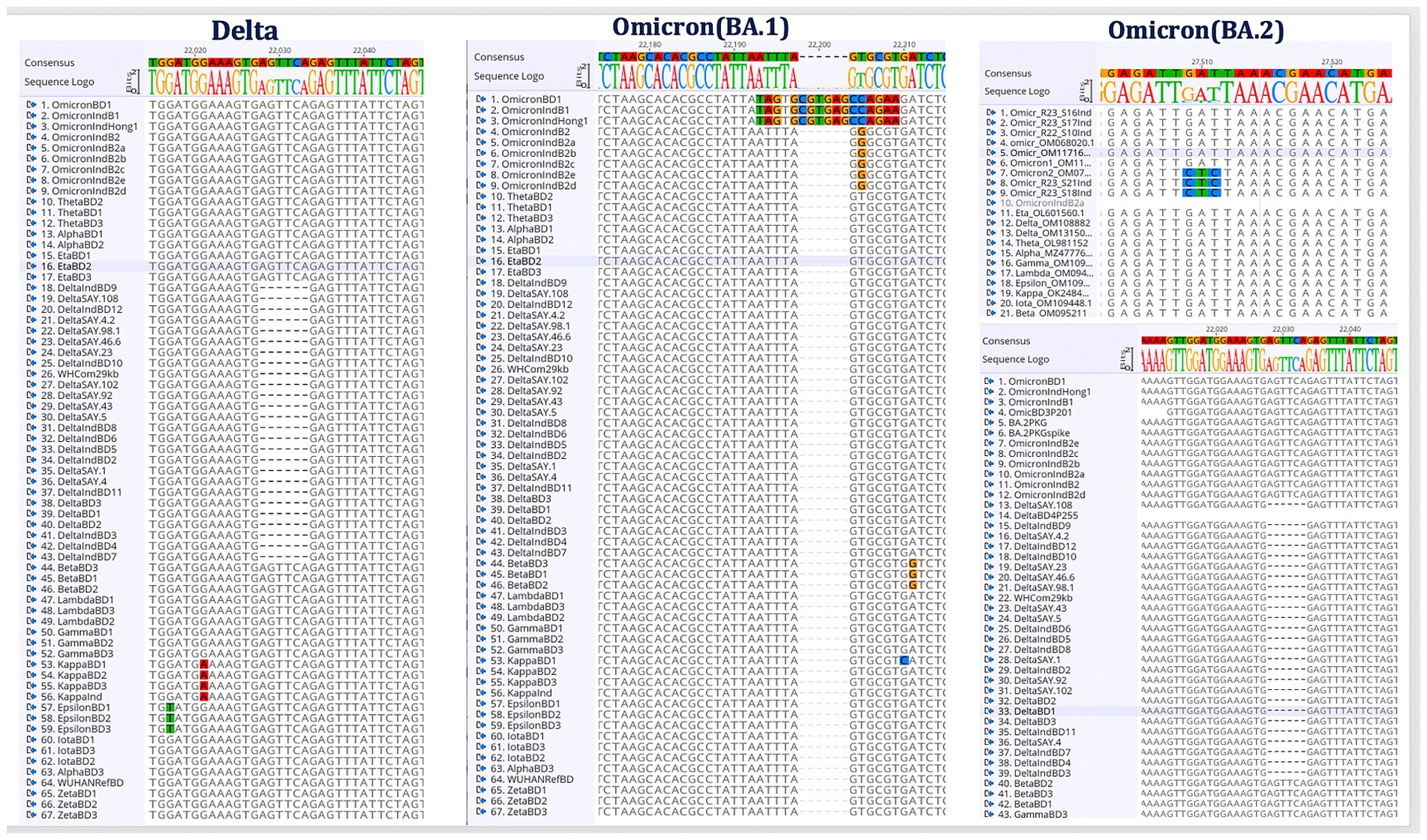This screenshot has height=840, width=1427.
Task: Click the sequence icon beside OmicronBD1 in Delta panel
Action: pos(32,105)
